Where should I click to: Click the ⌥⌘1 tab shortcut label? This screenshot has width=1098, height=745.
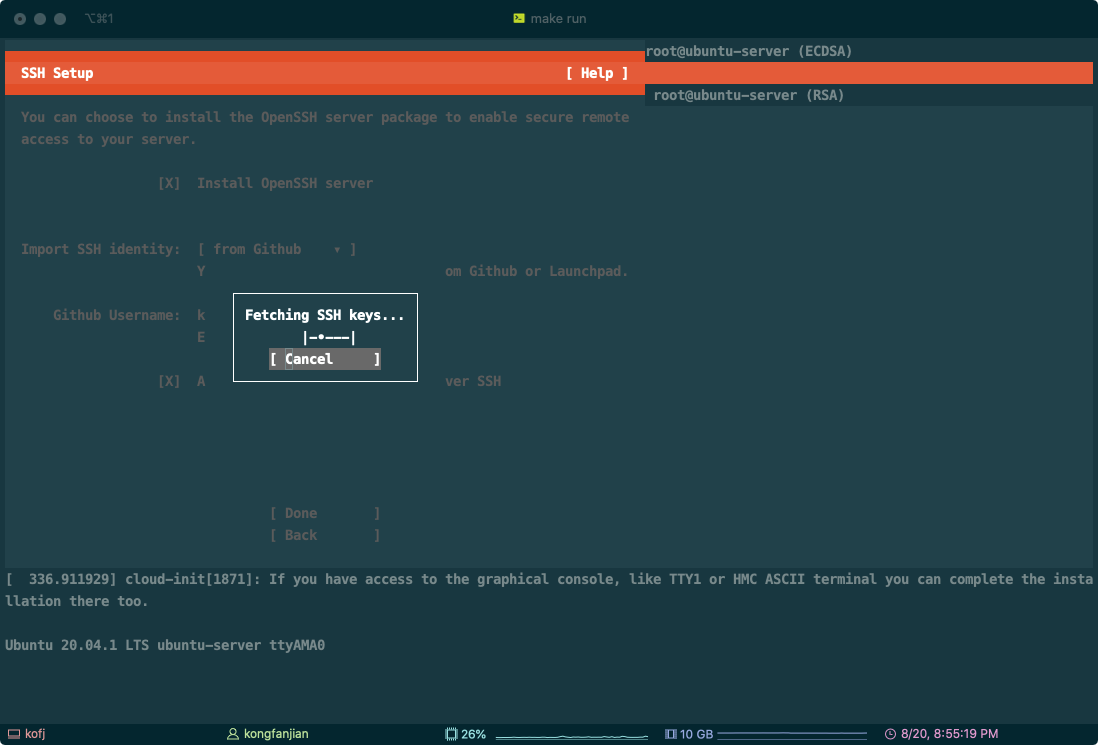point(100,18)
